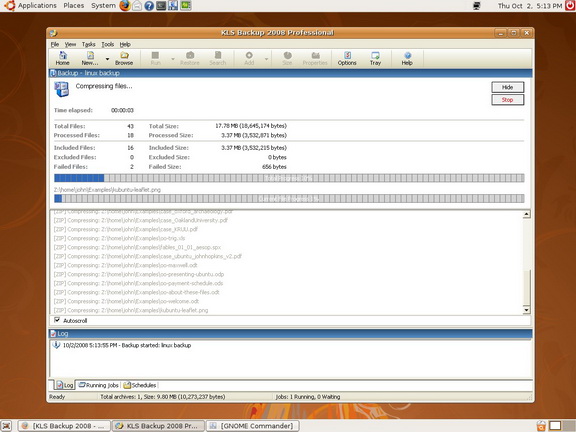The height and width of the screenshot is (432, 576).
Task: Open the Places menu in the top panel
Action: (x=73, y=6)
